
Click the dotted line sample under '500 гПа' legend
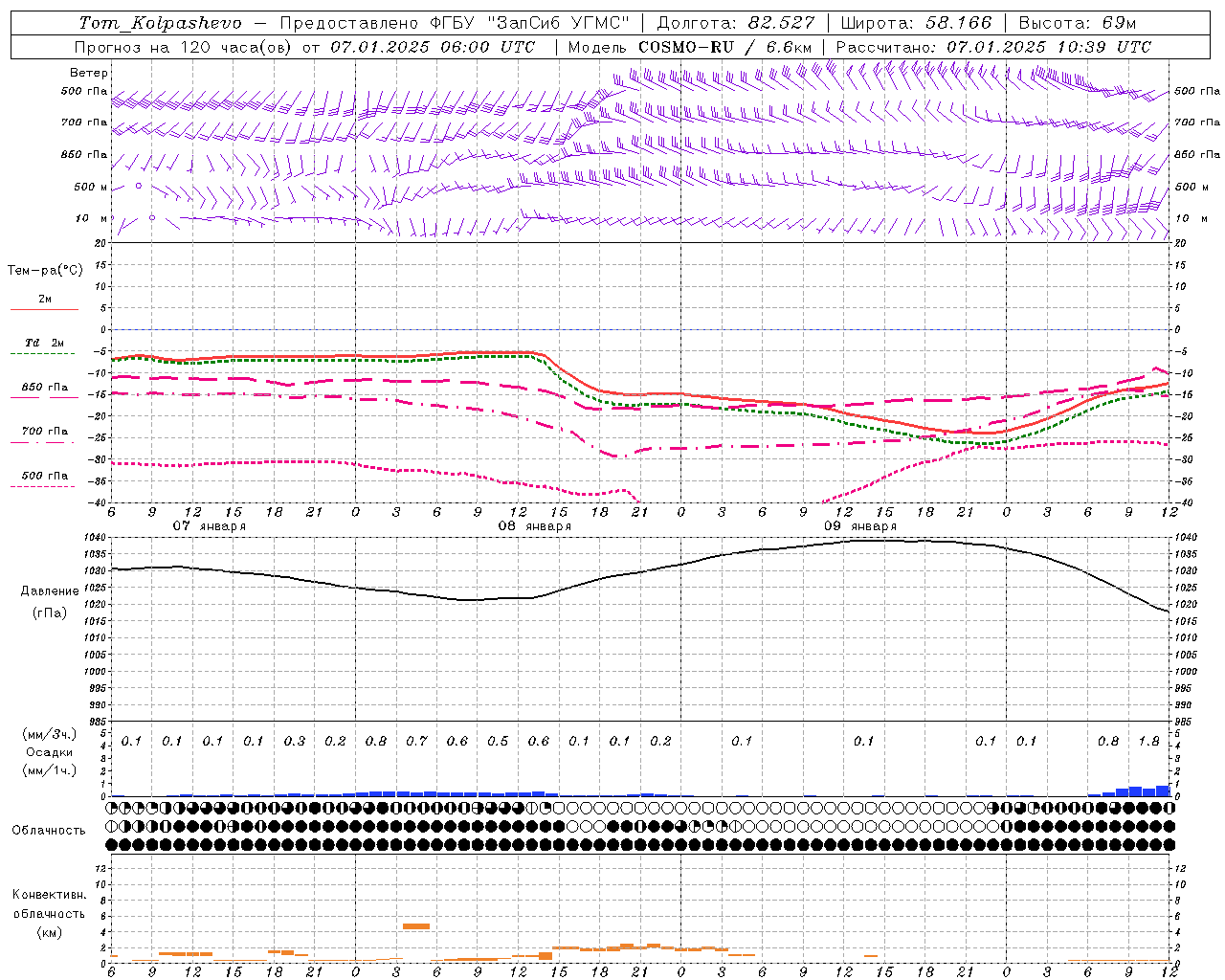point(42,487)
